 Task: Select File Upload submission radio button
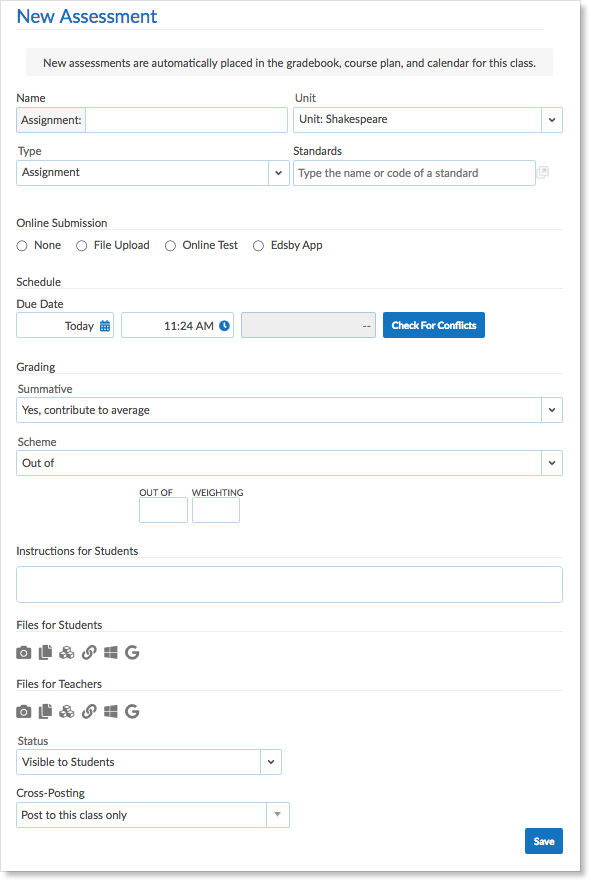(82, 246)
